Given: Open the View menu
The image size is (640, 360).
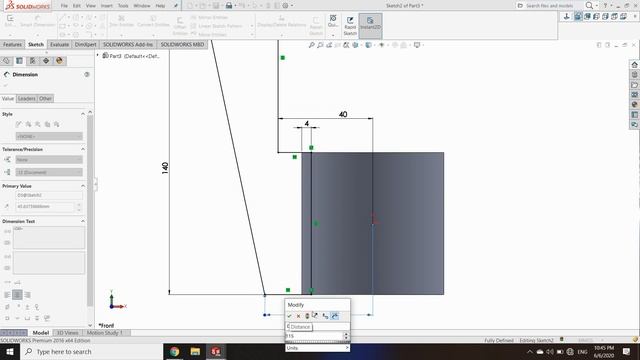Looking at the screenshot, I should (x=91, y=6).
